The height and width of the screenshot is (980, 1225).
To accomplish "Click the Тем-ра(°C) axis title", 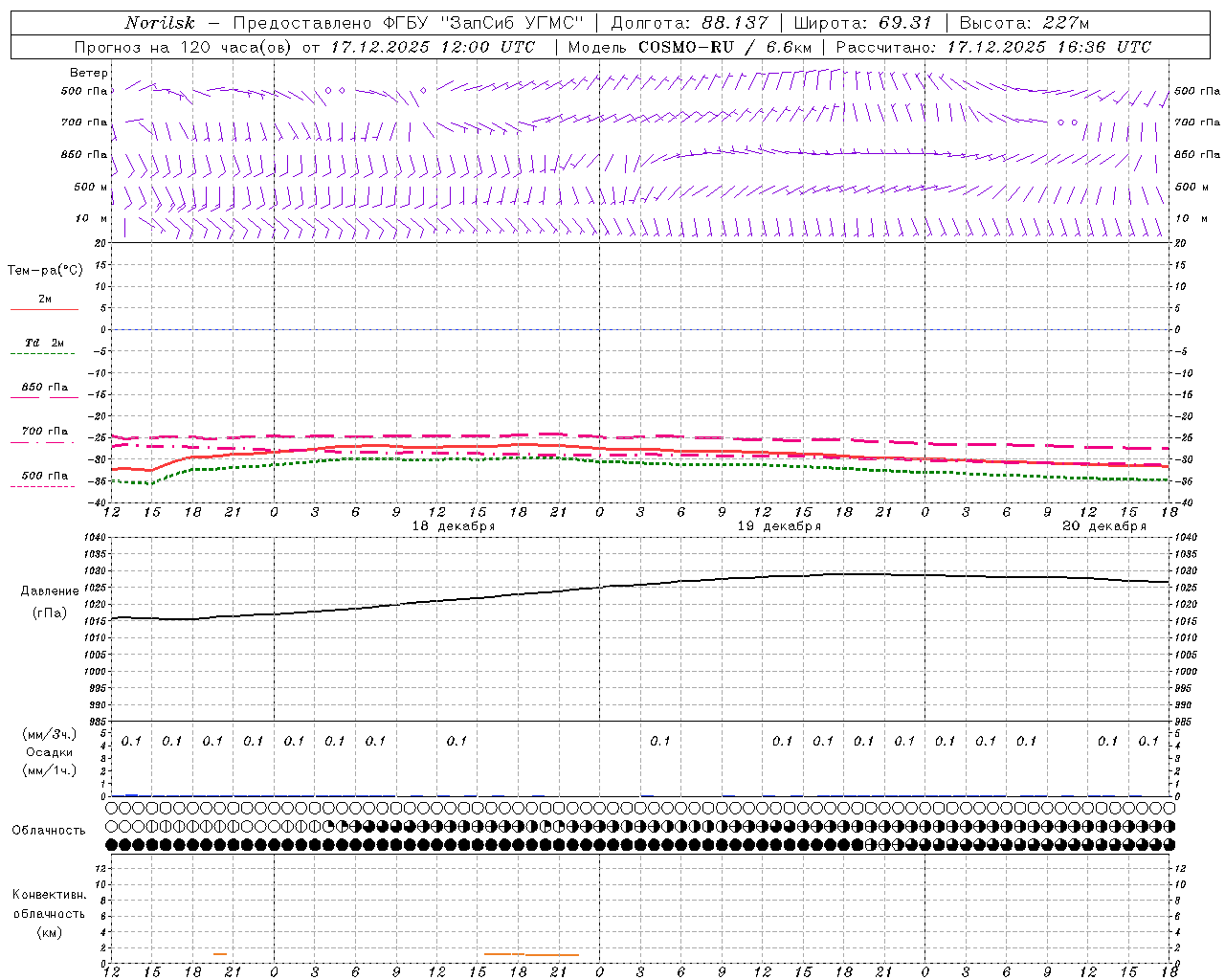I will tap(45, 271).
